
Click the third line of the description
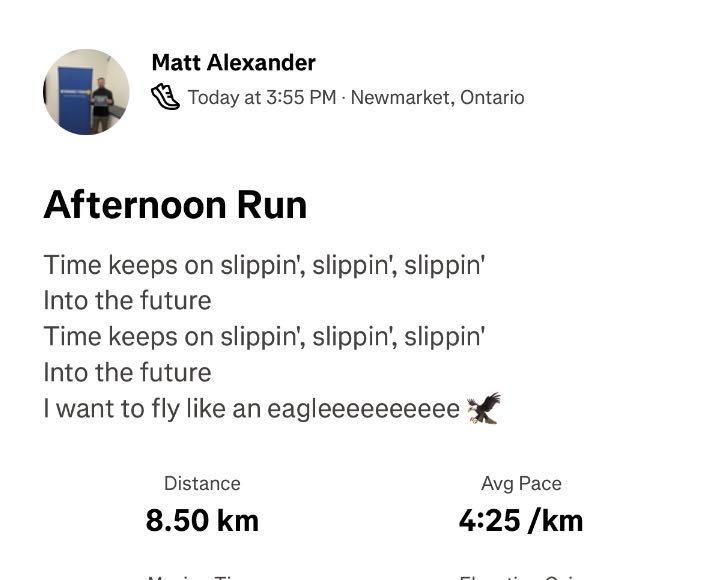(x=264, y=336)
